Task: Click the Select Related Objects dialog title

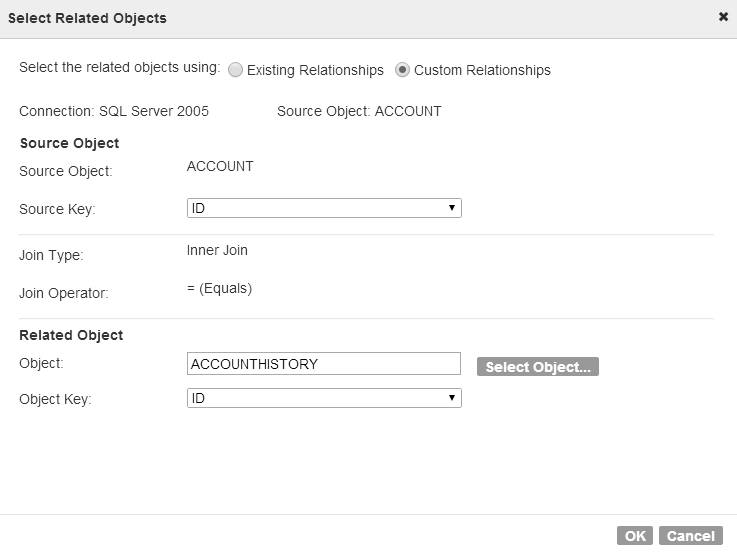Action: tap(87, 18)
